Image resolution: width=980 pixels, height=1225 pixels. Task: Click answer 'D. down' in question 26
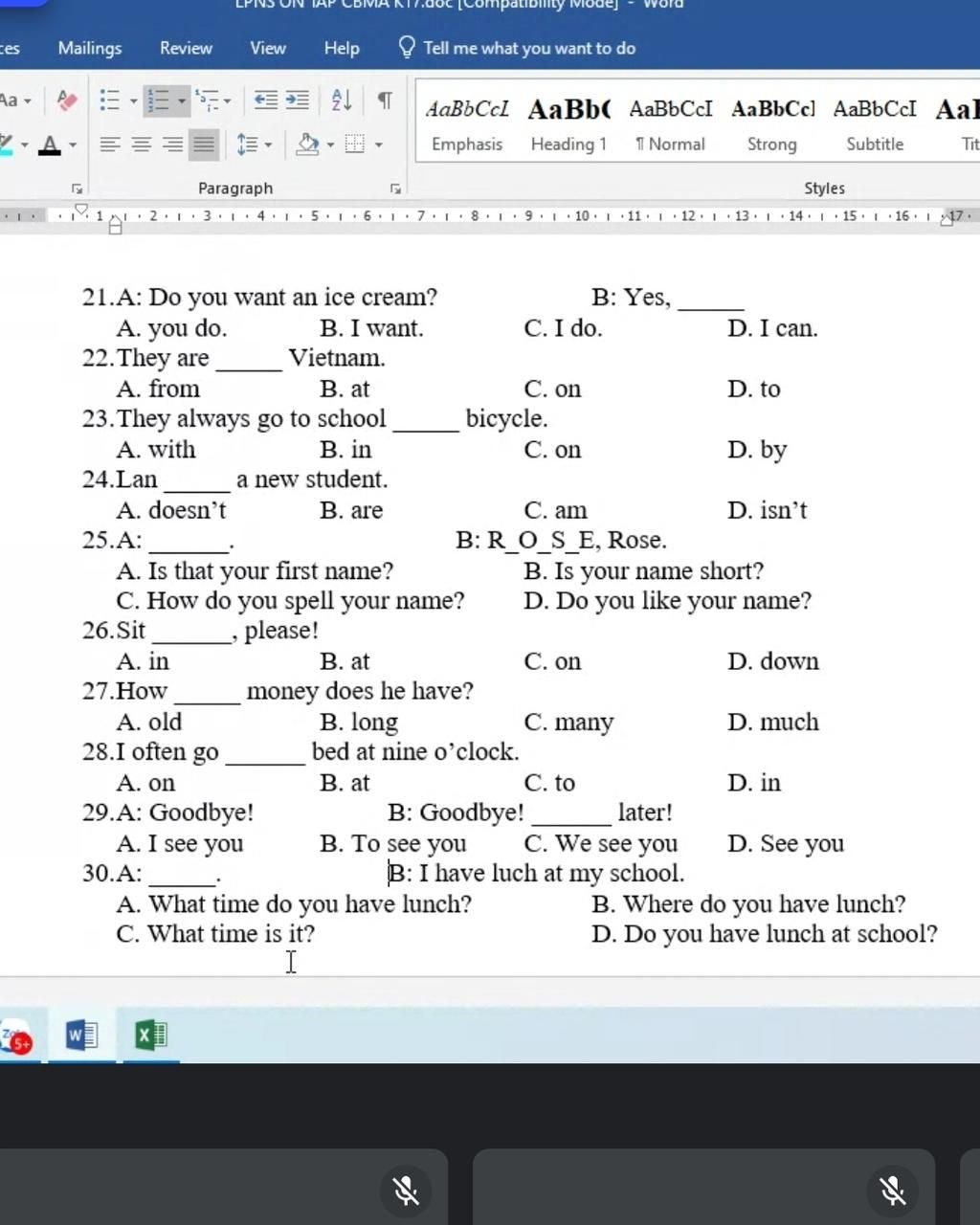point(773,661)
